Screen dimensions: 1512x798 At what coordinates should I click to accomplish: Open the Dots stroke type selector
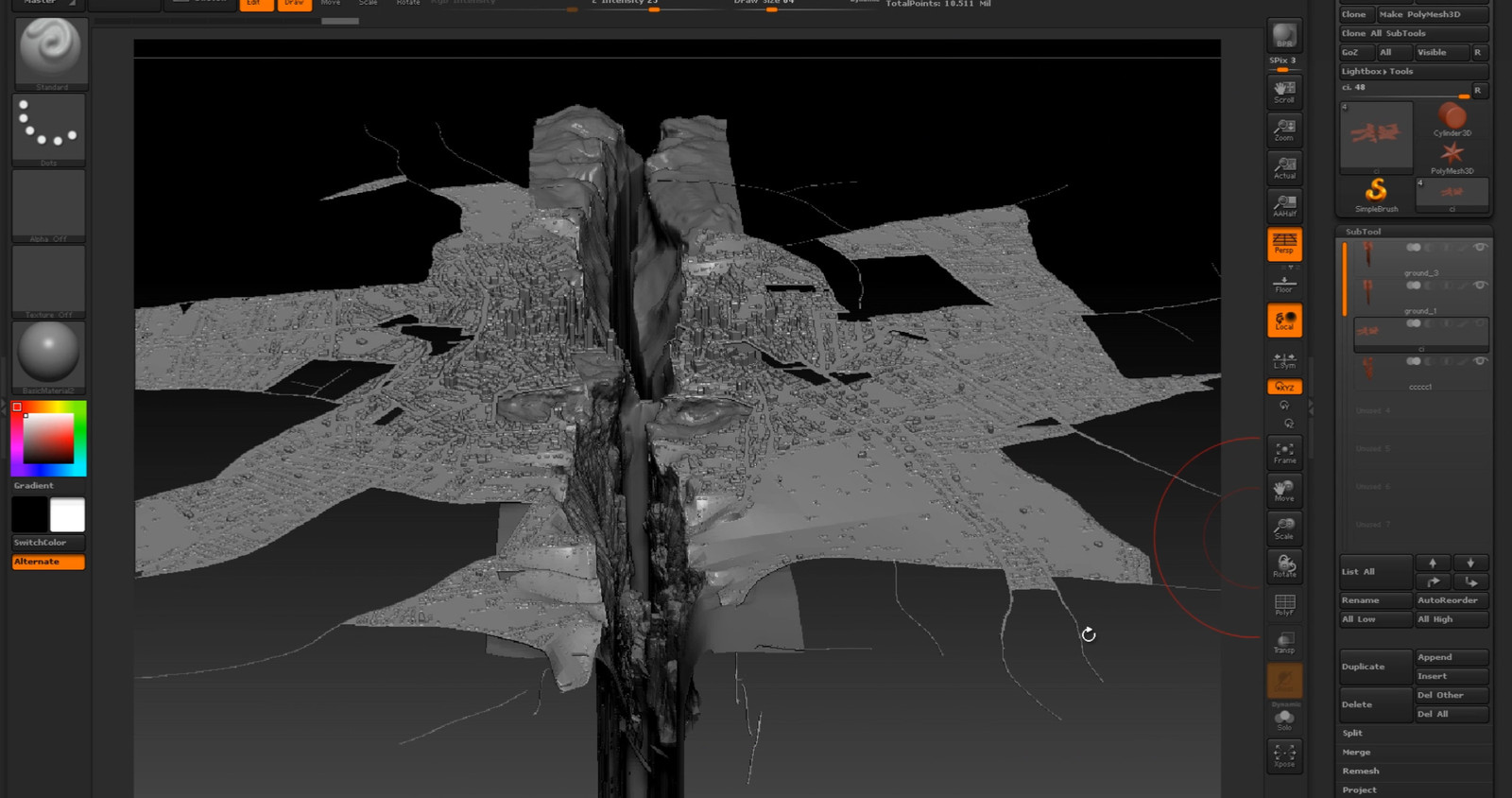click(49, 130)
